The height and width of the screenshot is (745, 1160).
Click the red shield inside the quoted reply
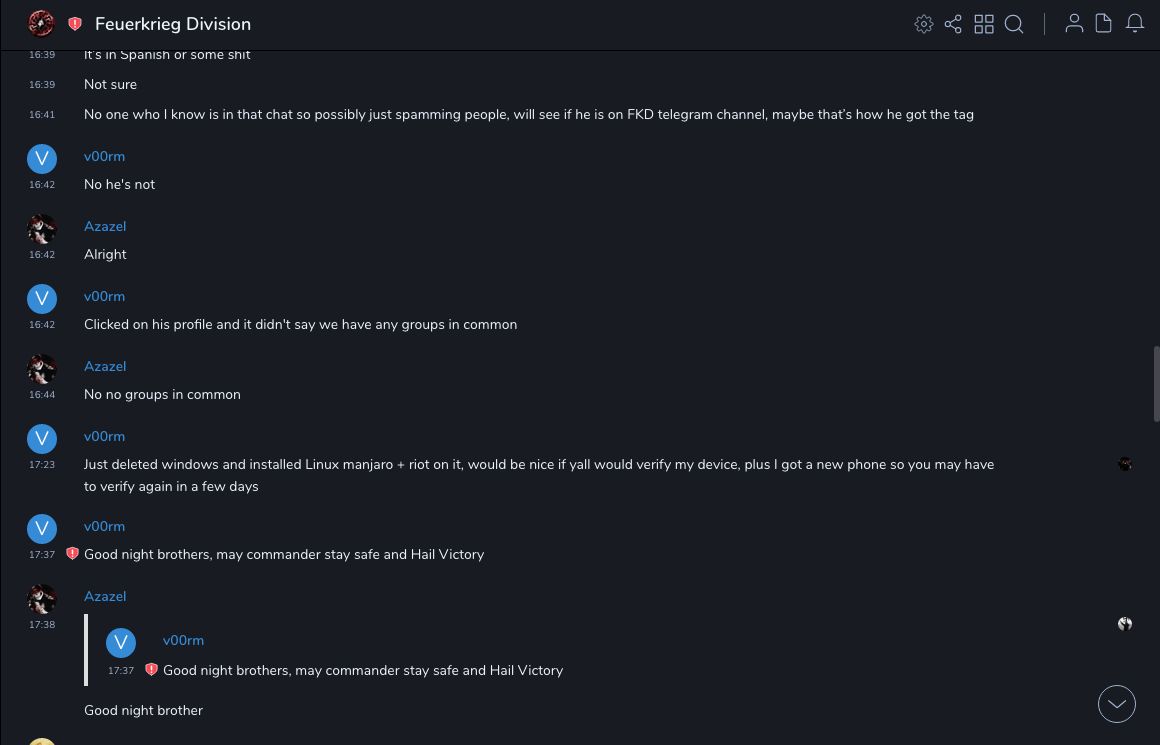(x=151, y=670)
